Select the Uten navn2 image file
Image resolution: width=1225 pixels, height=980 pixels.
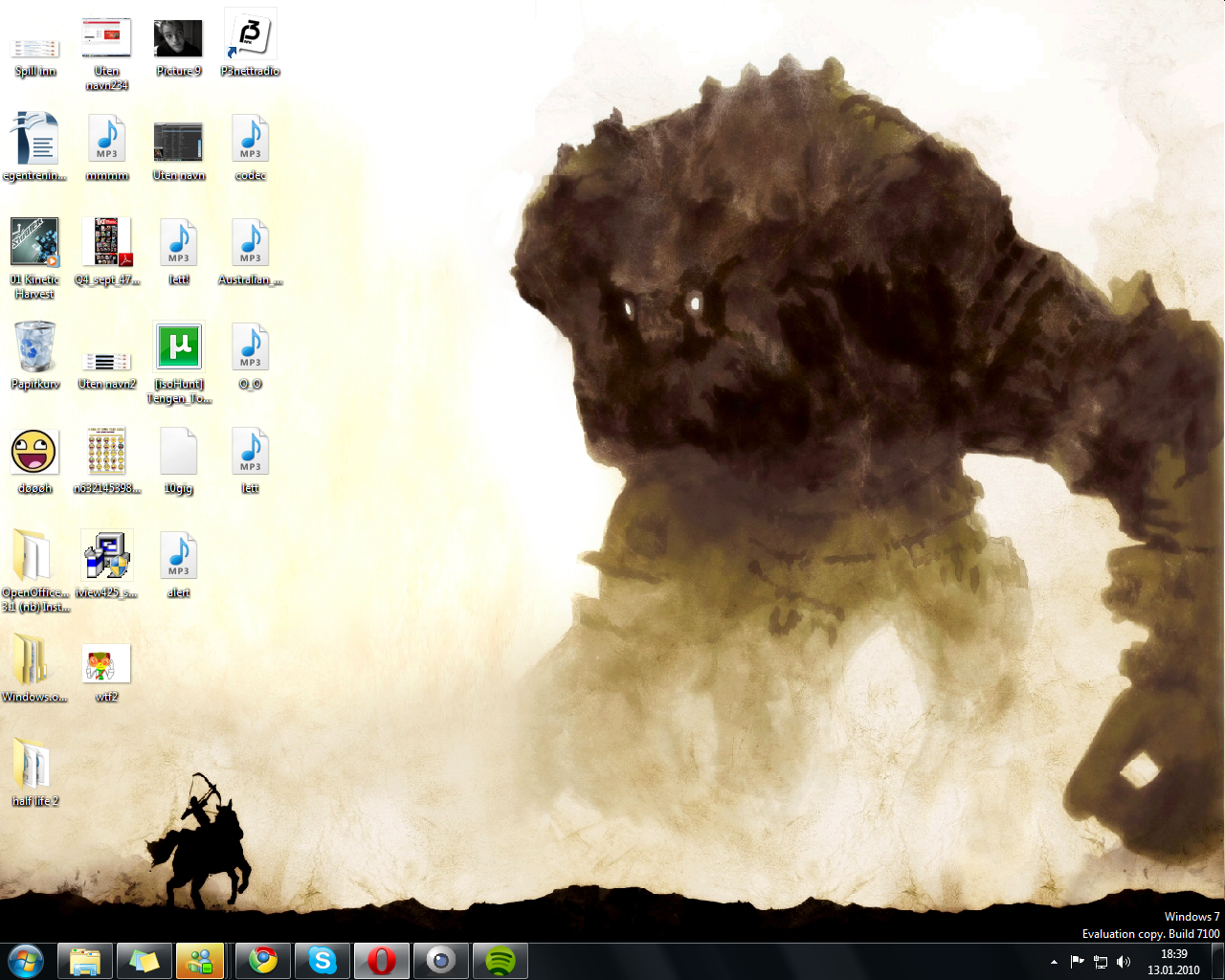click(x=107, y=368)
